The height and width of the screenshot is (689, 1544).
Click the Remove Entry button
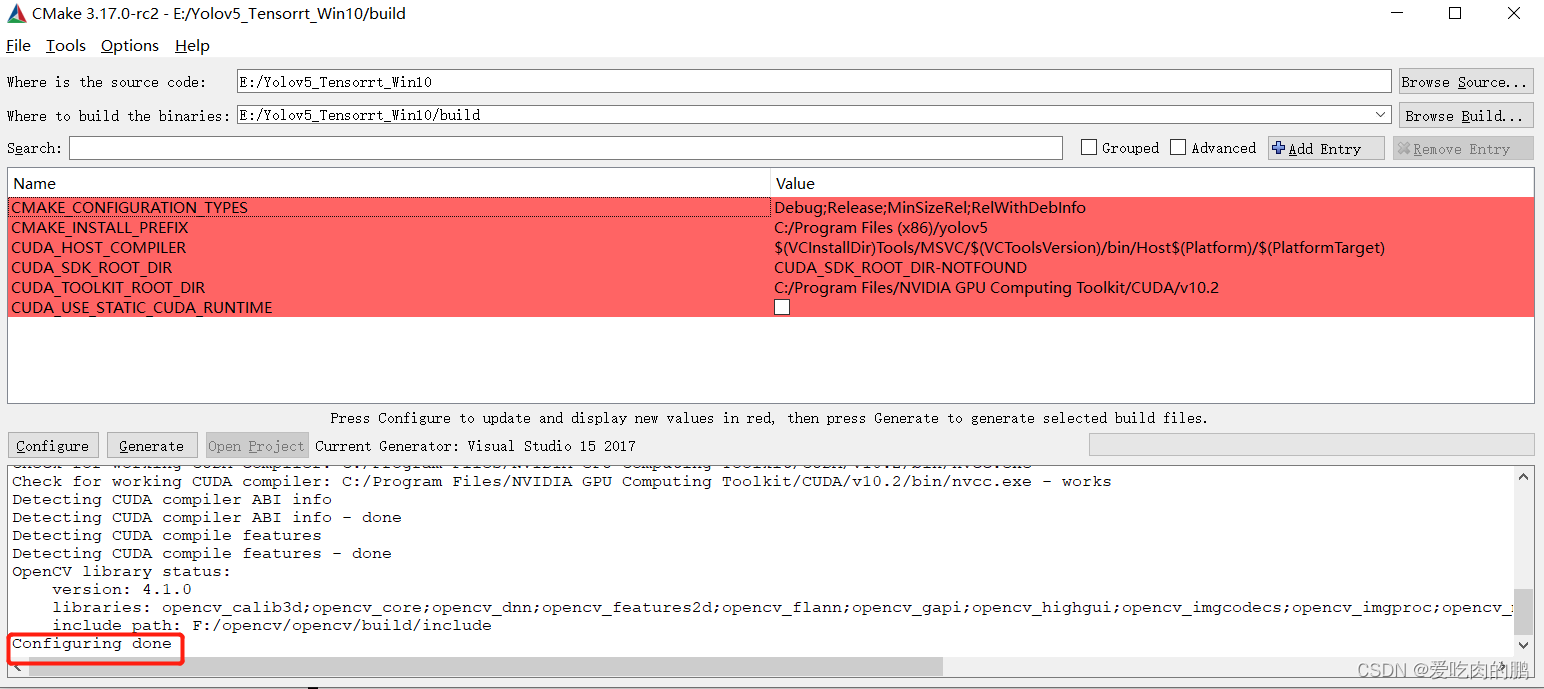[x=1463, y=148]
